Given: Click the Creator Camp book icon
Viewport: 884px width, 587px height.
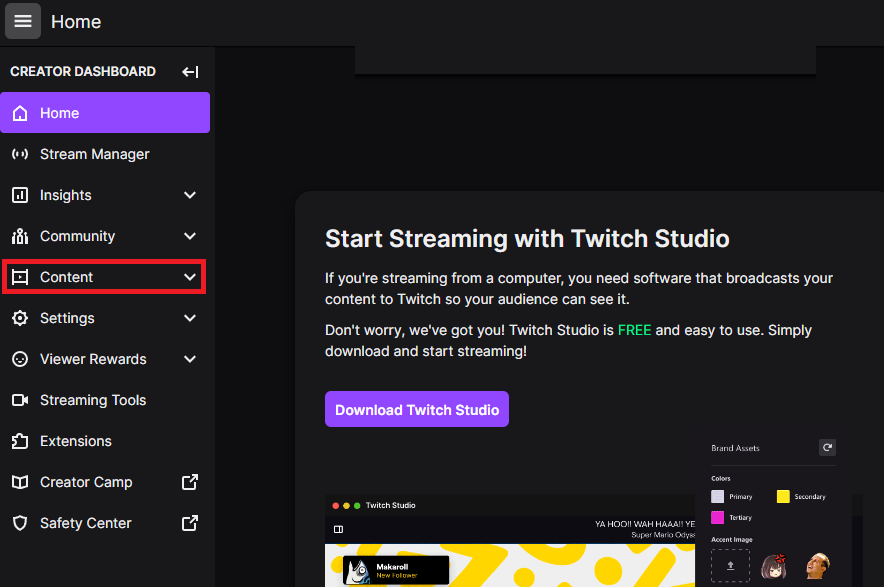Looking at the screenshot, I should click(x=20, y=482).
